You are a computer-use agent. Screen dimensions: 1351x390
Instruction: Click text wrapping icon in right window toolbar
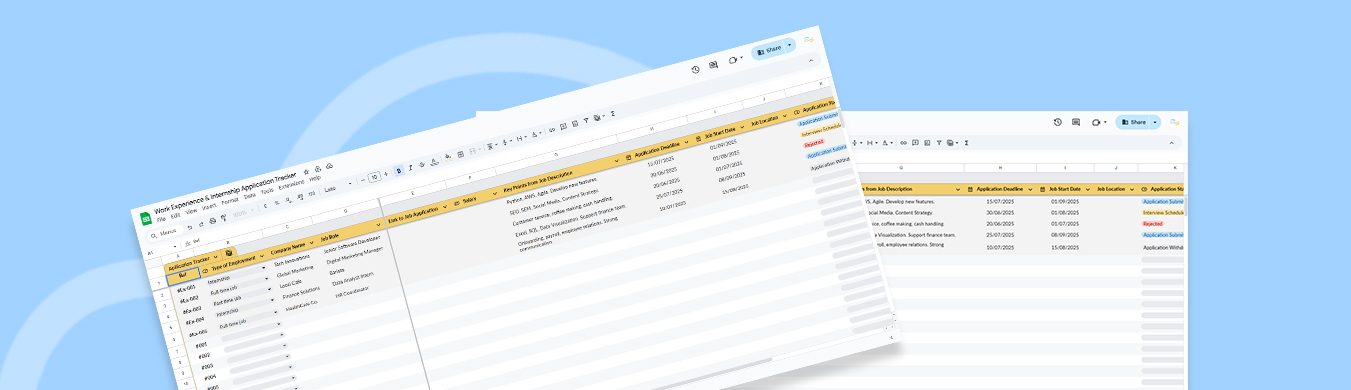[x=869, y=143]
